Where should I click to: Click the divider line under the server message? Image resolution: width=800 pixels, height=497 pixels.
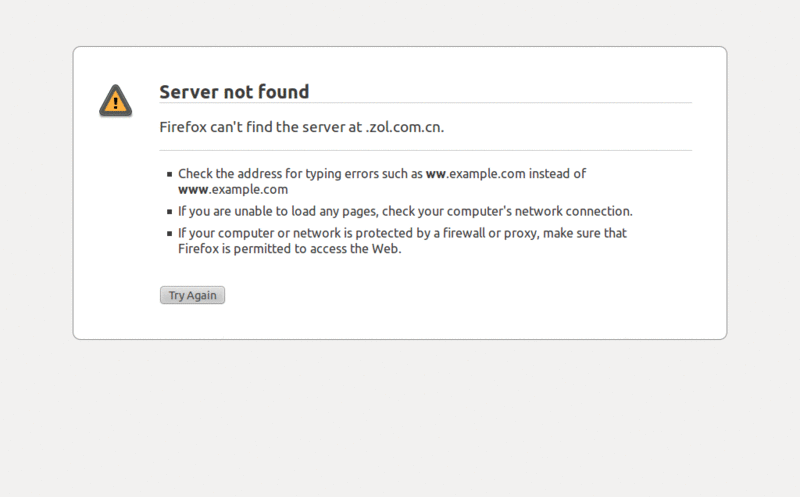(425, 150)
